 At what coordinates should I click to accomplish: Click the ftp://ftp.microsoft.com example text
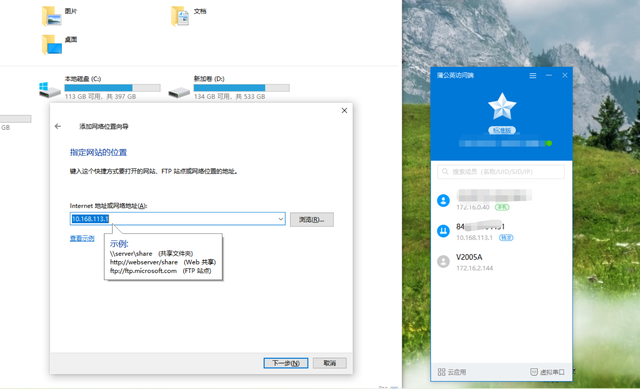pyautogui.click(x=143, y=271)
